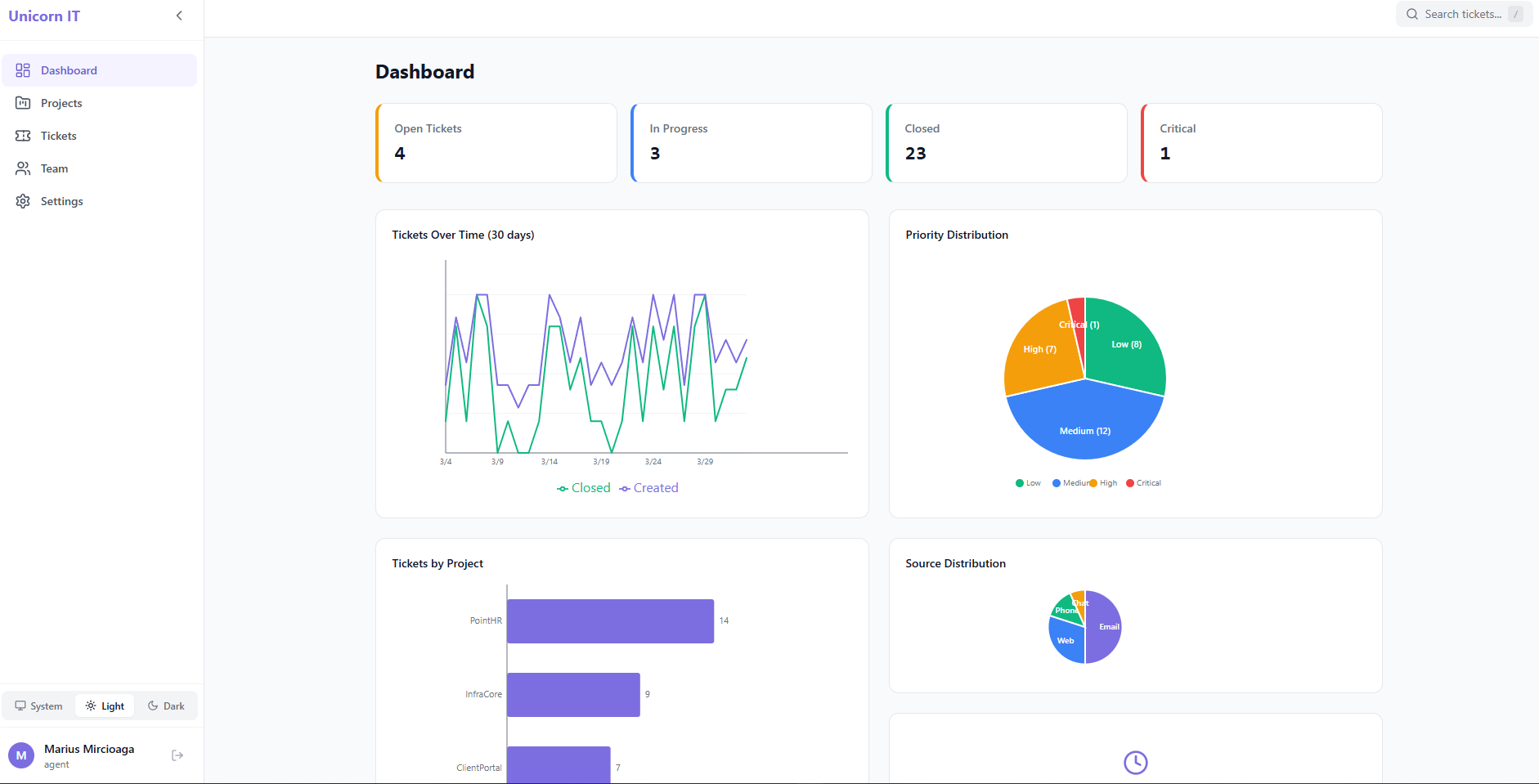Hide the Closed series in the legend
This screenshot has height=784, width=1539.
[x=583, y=487]
